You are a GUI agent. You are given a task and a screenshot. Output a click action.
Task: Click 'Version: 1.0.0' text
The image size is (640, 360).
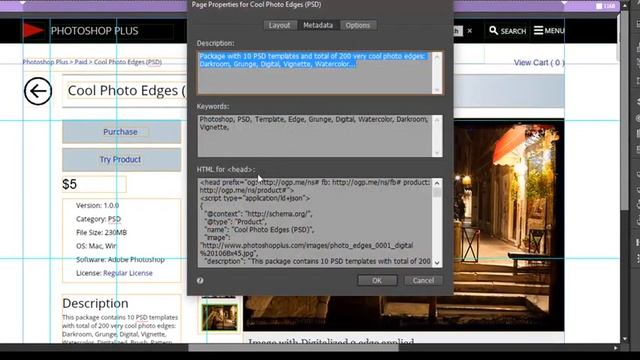click(x=98, y=205)
